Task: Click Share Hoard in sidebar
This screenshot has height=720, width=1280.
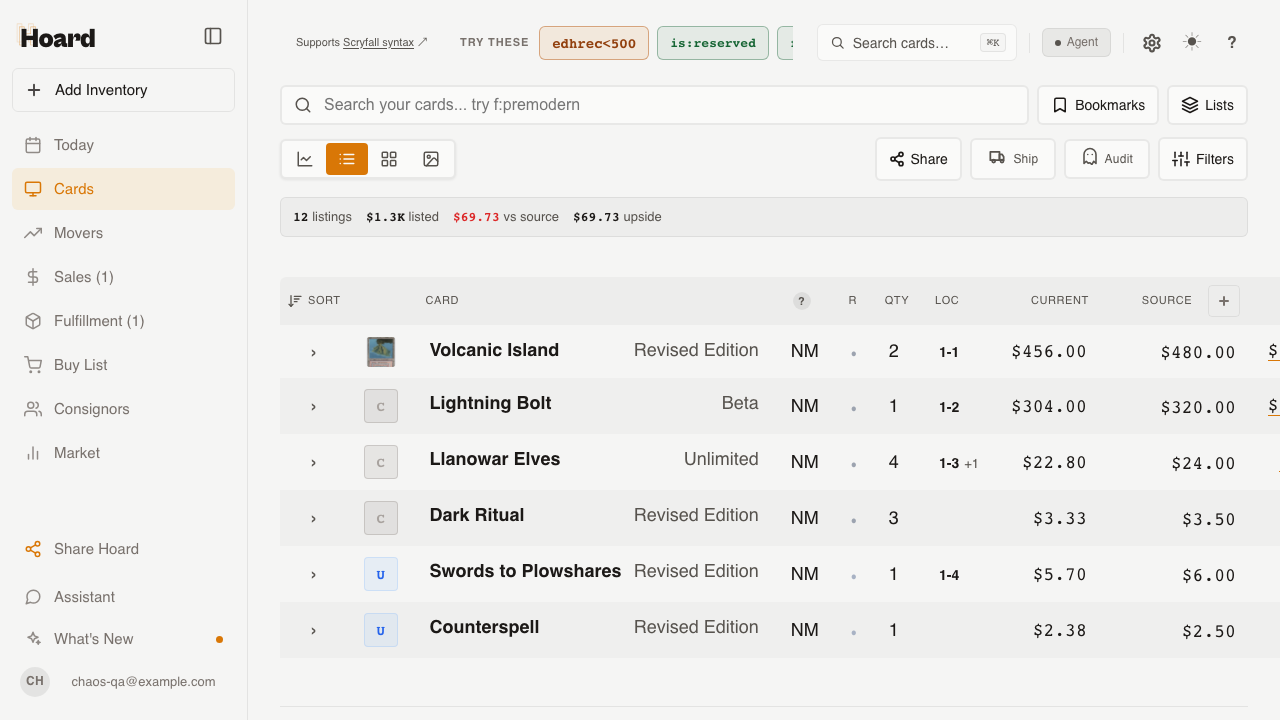Action: click(x=123, y=549)
